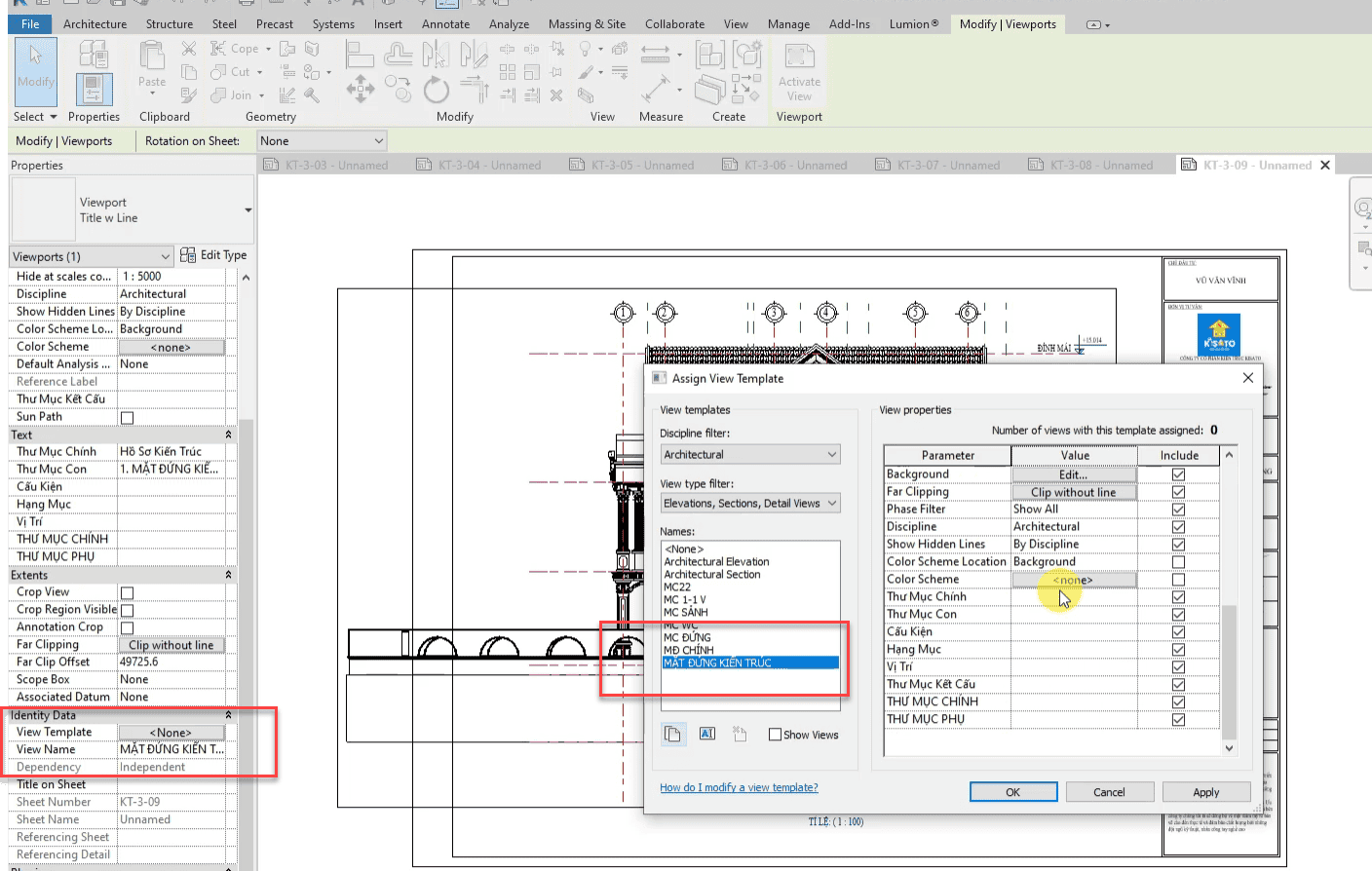Enable the Show Views checkbox
This screenshot has height=871, width=1372.
click(775, 735)
